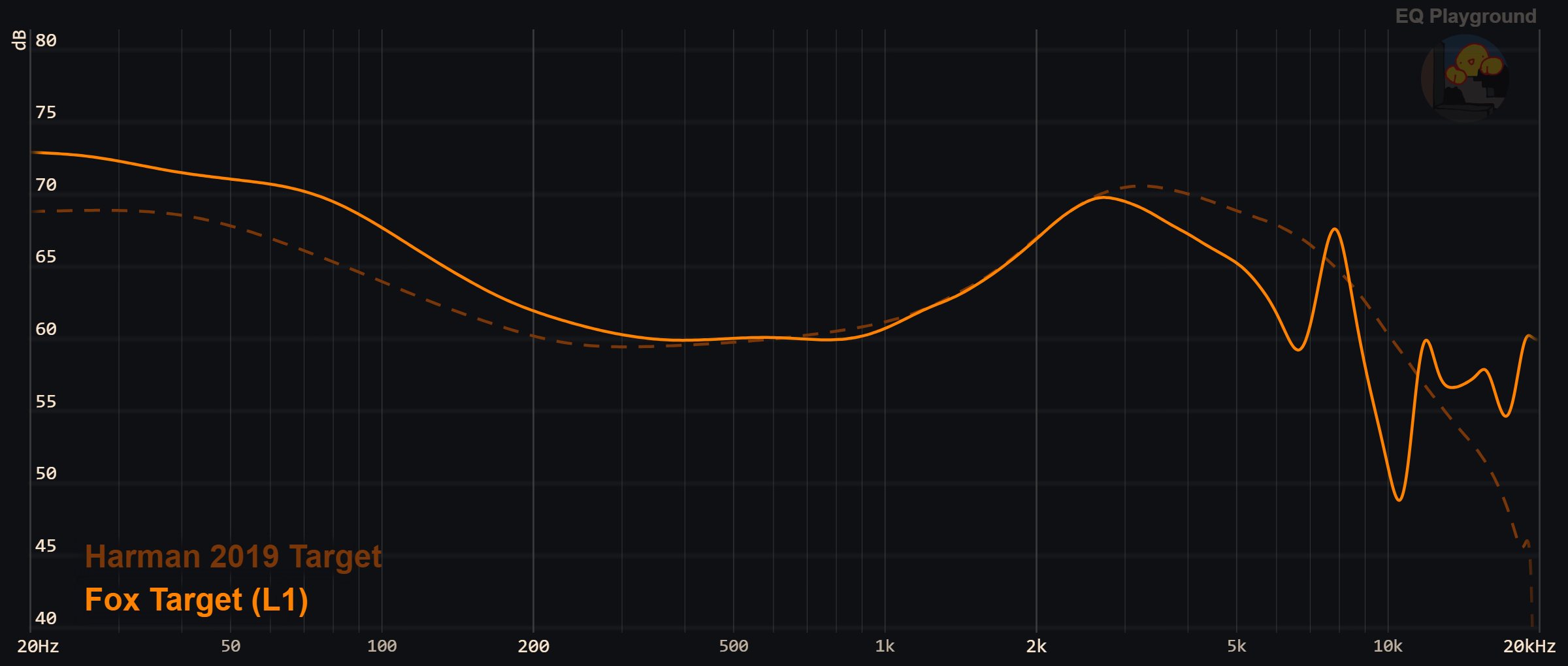Viewport: 1568px width, 666px height.
Task: Click the 20kHz frequency axis label
Action: 1529,646
